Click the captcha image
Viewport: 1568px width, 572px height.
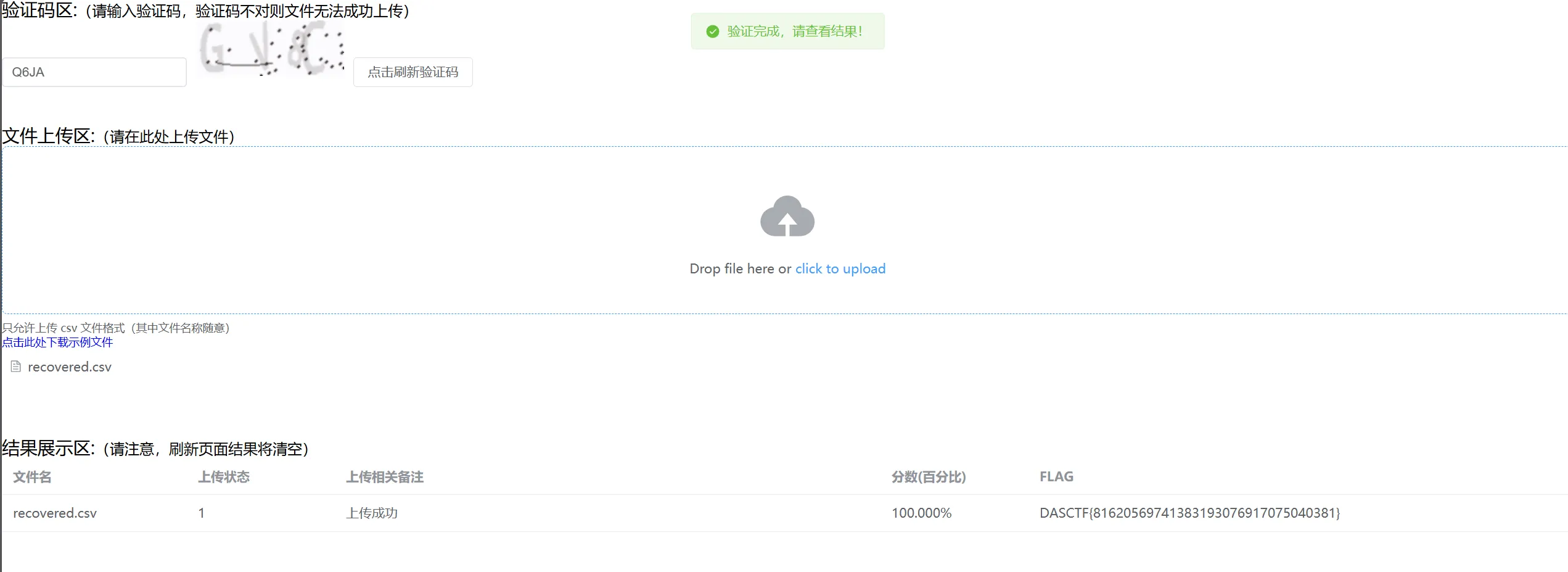click(x=271, y=49)
